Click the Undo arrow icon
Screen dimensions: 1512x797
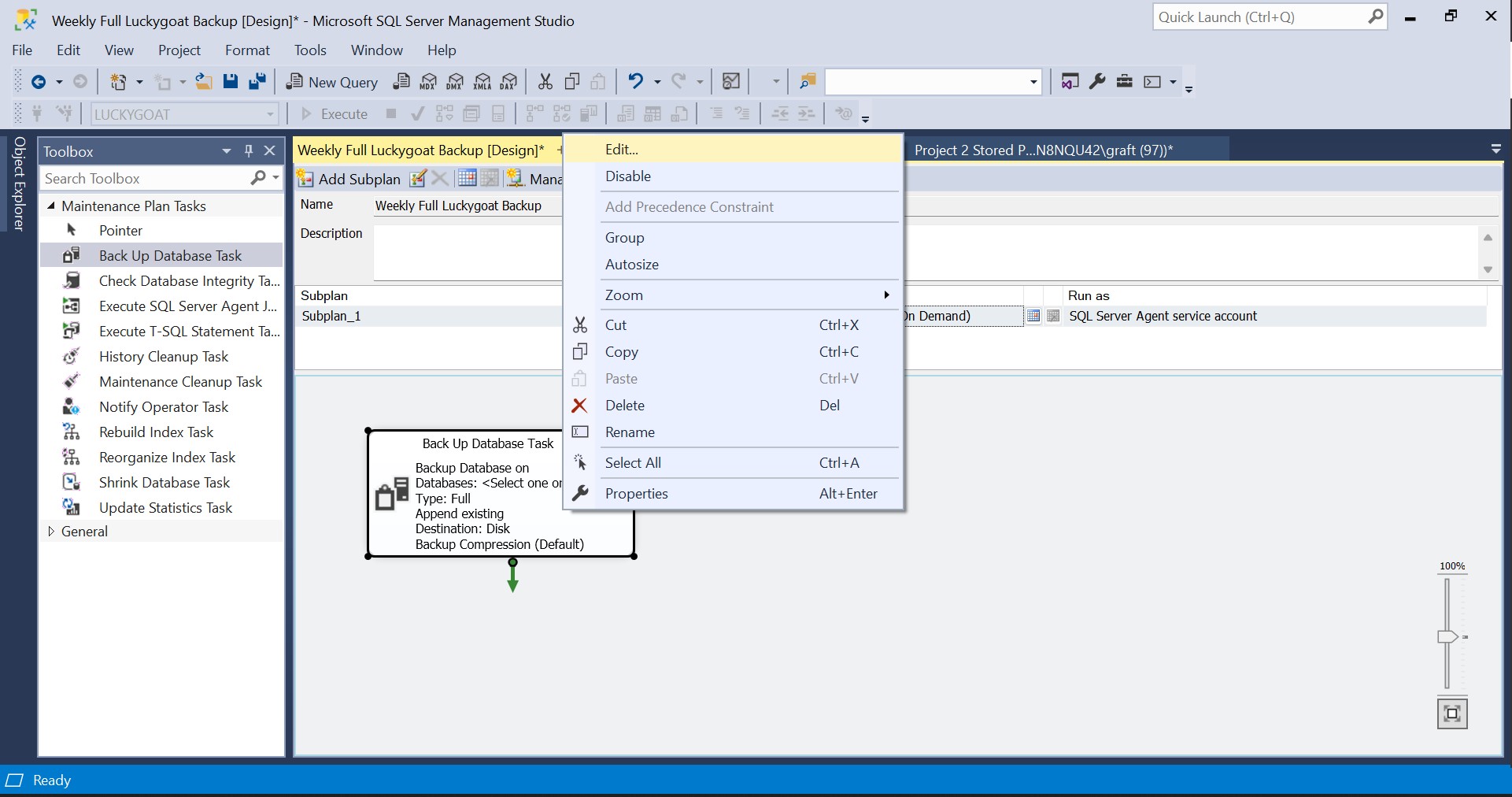(635, 81)
